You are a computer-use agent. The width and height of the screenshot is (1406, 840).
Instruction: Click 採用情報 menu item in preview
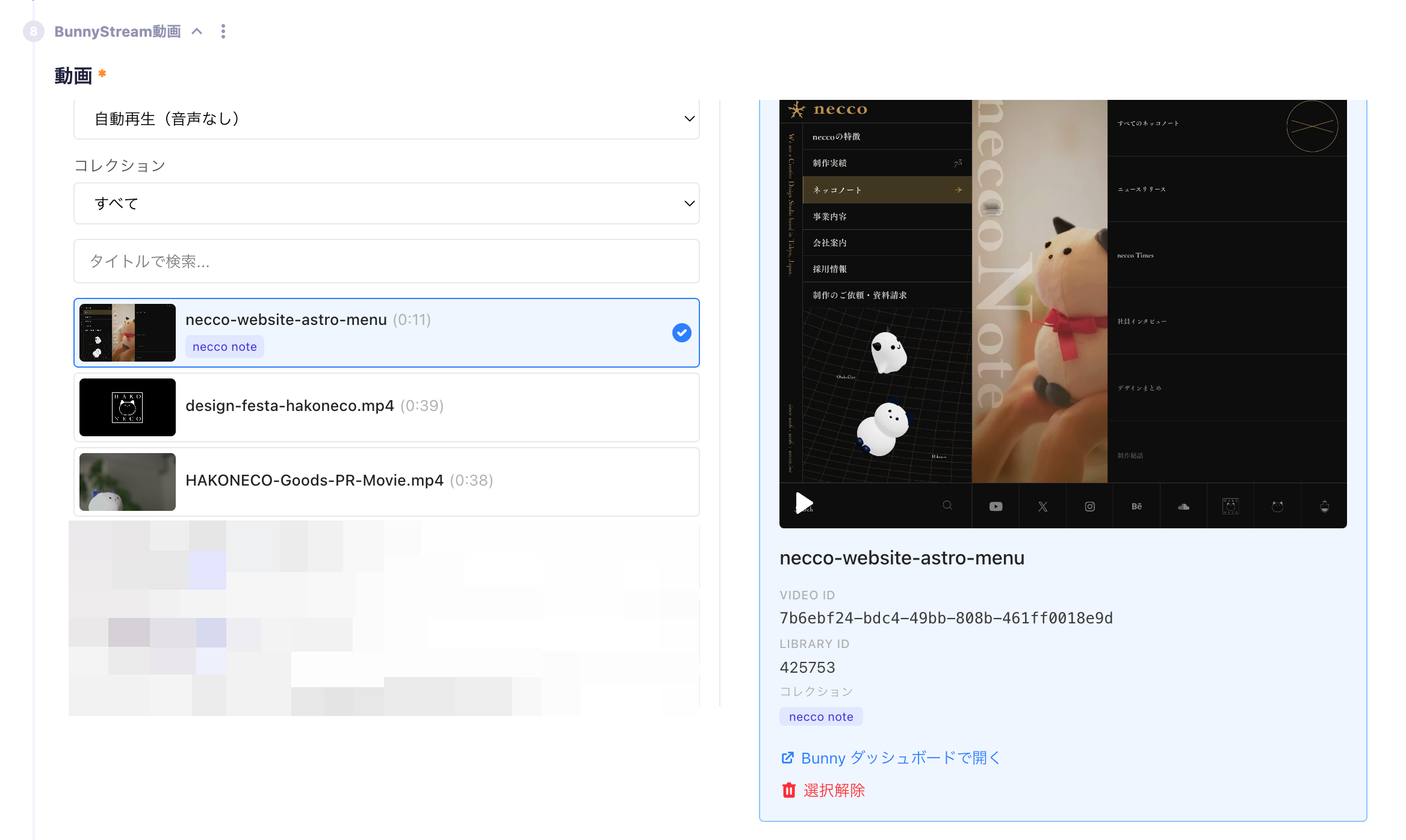click(887, 269)
